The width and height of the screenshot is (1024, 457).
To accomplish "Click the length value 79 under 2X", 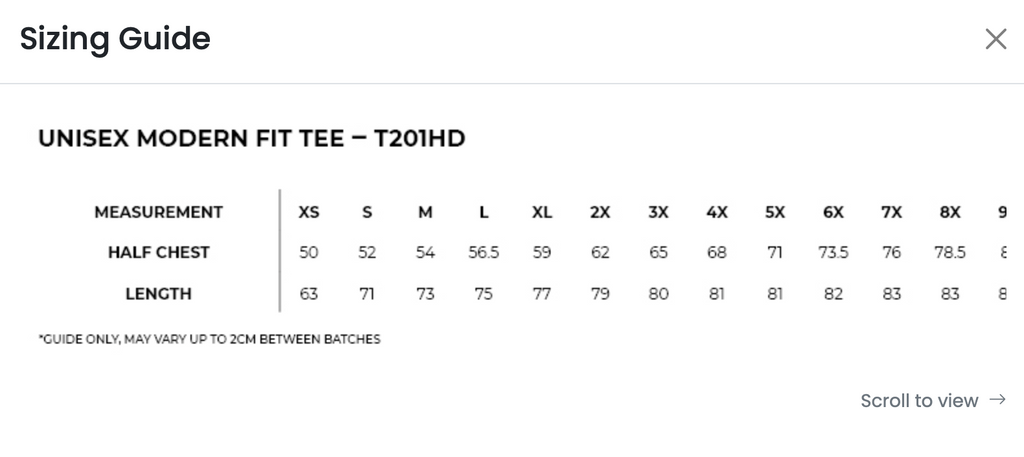I will tap(600, 294).
